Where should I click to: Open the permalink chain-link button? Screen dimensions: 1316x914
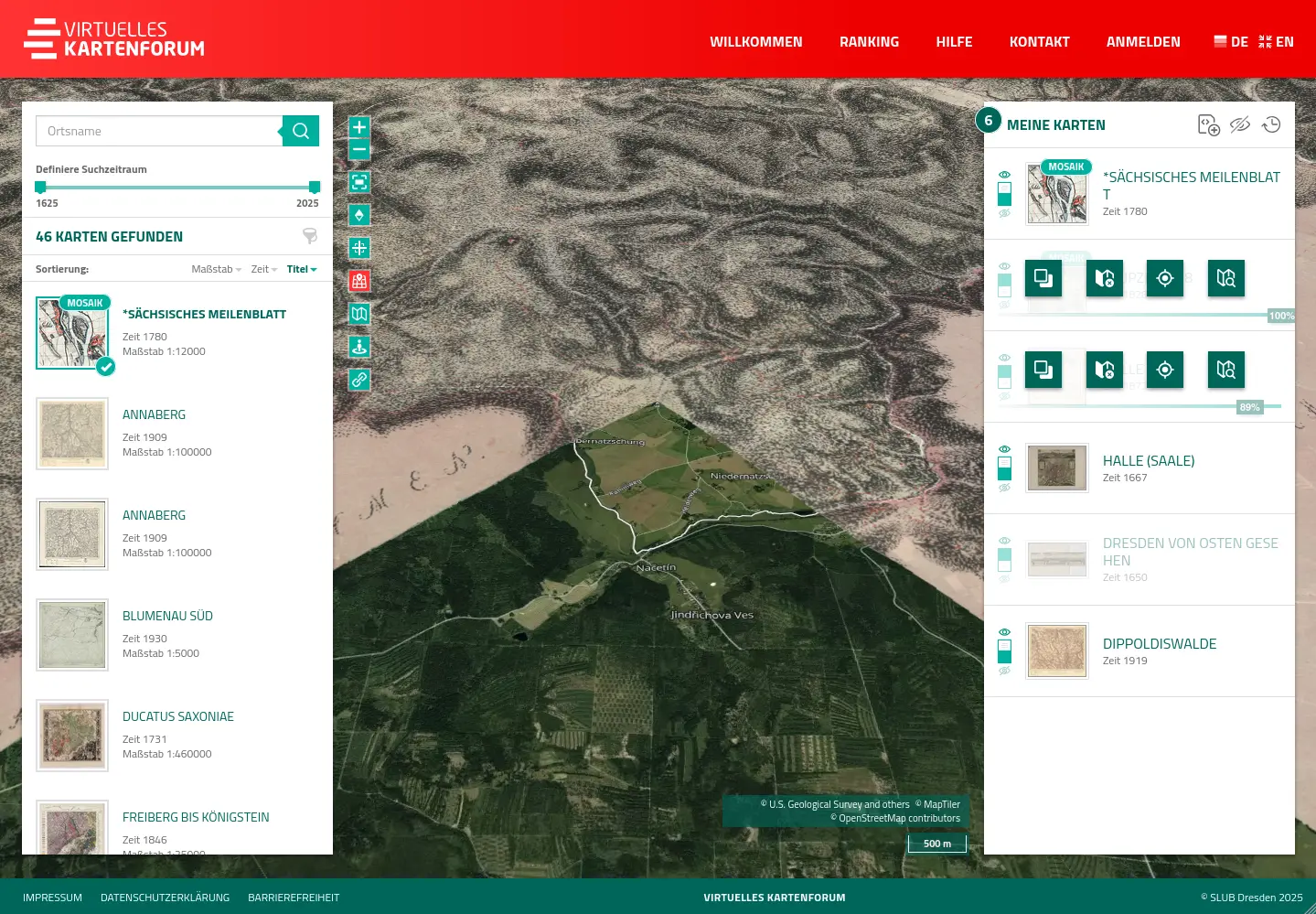point(359,380)
